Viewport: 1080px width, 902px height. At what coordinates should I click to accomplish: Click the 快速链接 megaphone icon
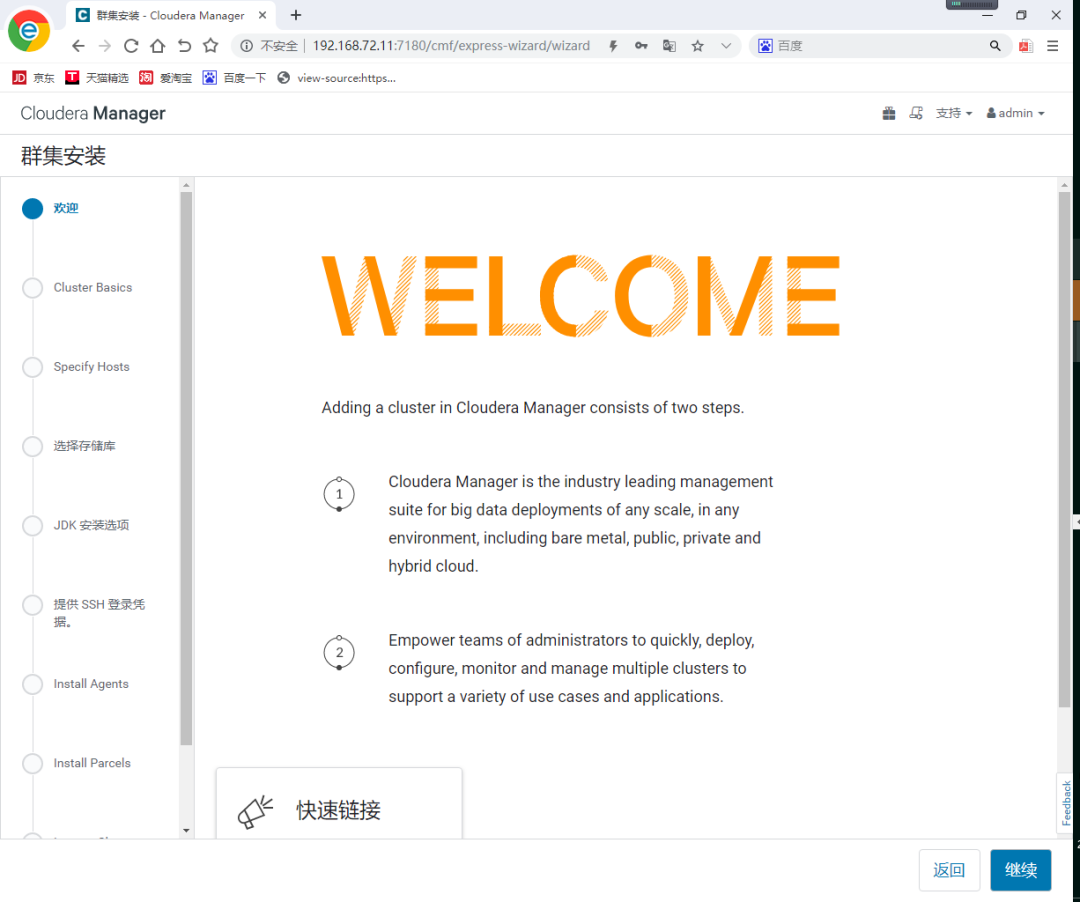[256, 812]
